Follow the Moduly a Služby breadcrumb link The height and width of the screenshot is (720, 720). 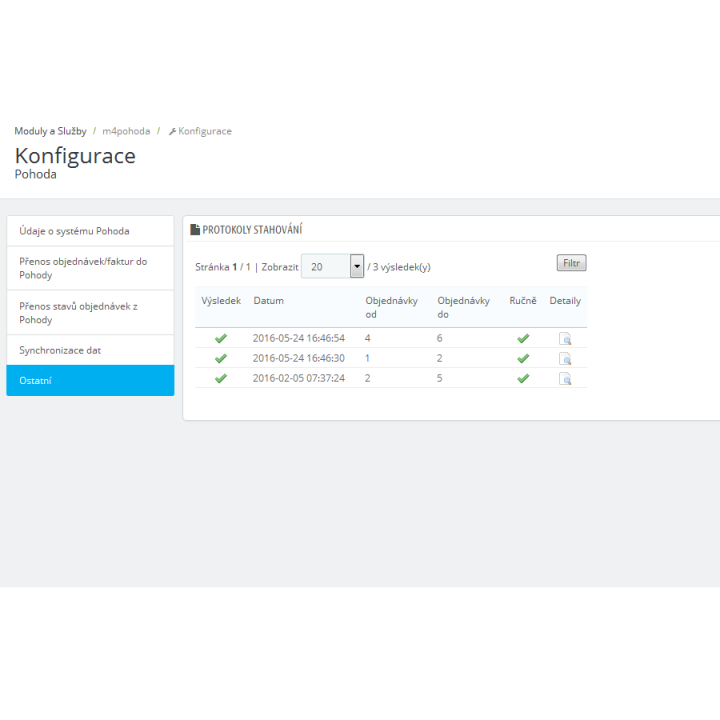[x=51, y=131]
